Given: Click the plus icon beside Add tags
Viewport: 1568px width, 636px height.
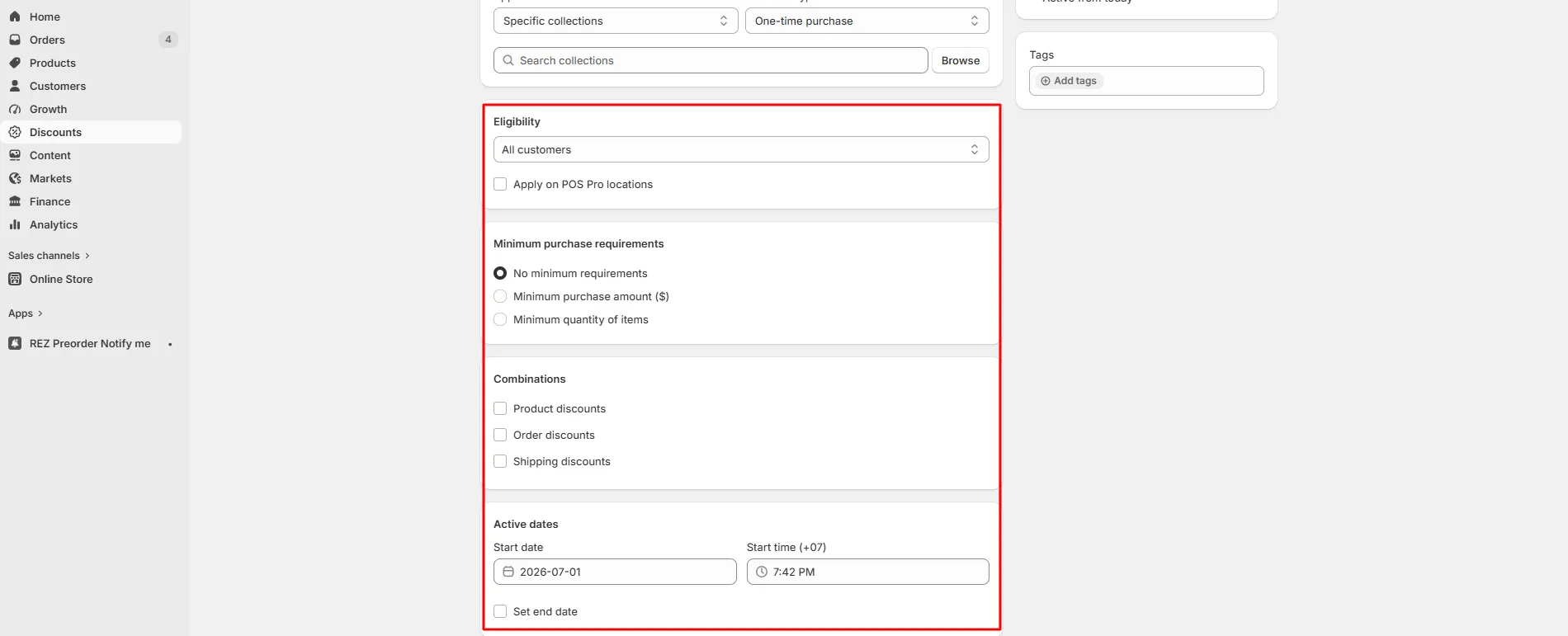Looking at the screenshot, I should click(1046, 81).
